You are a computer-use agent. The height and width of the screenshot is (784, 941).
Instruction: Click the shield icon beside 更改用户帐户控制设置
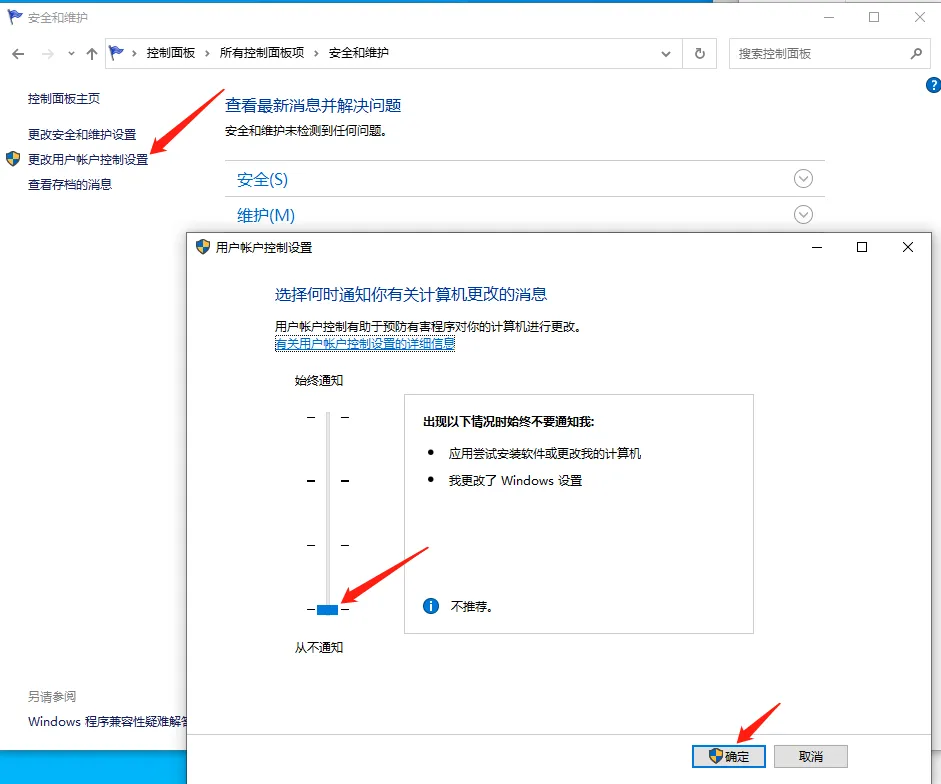pos(13,158)
